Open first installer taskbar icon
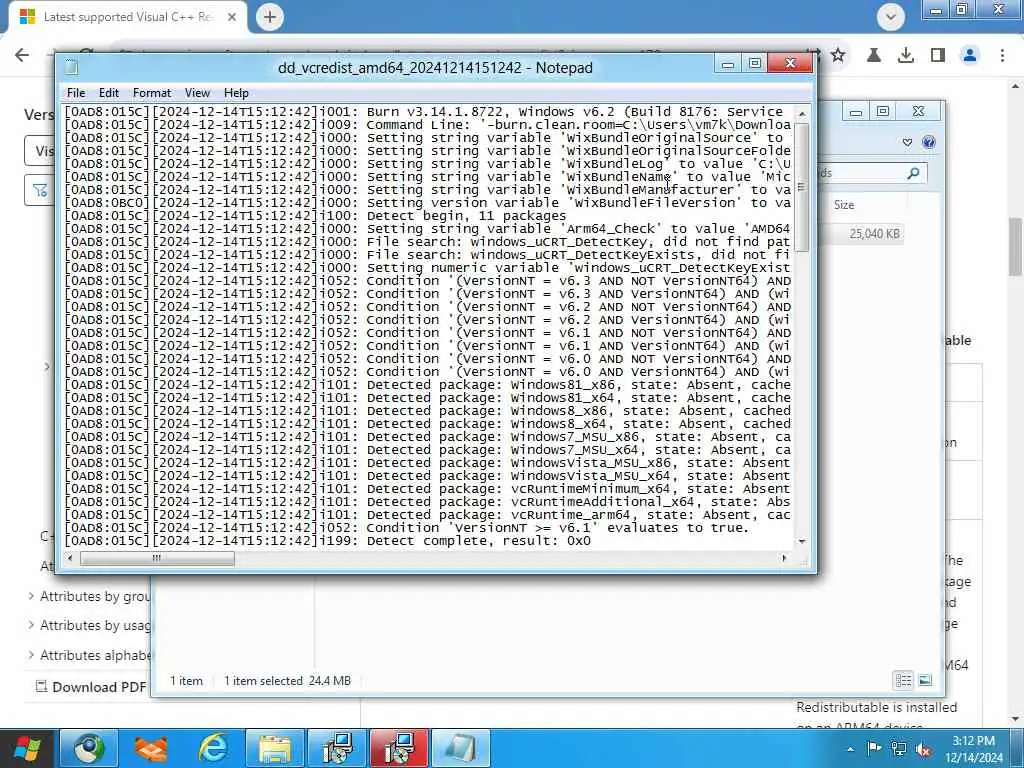This screenshot has height=768, width=1024. [337, 748]
